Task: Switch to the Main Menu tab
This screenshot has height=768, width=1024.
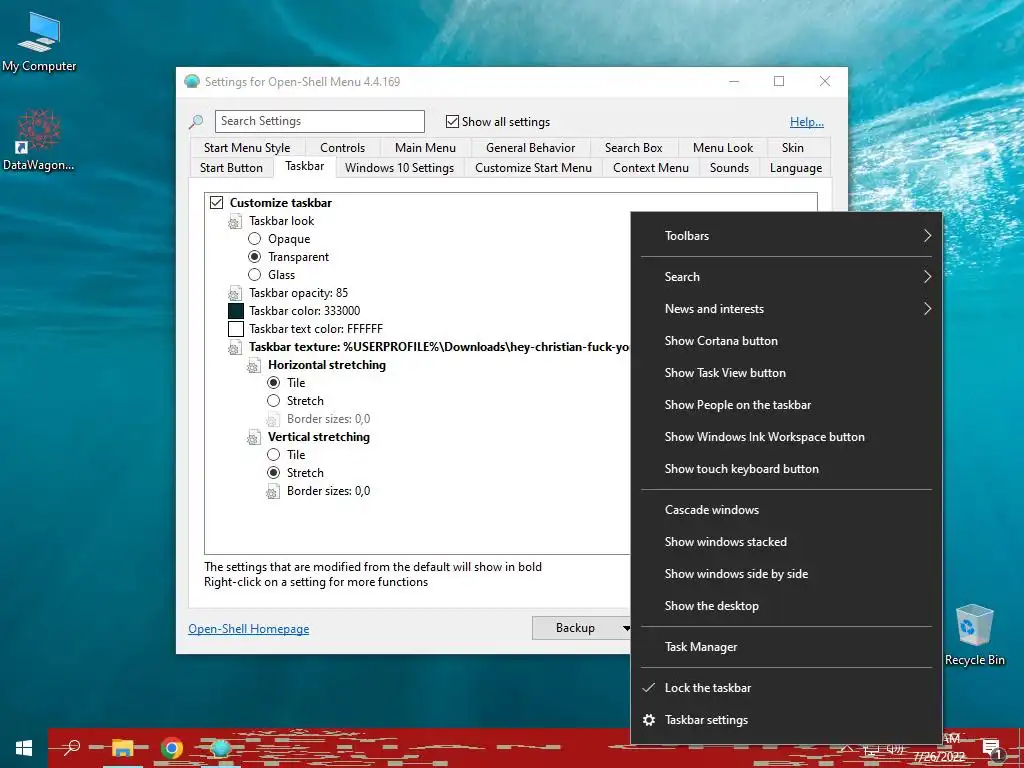Action: pos(425,148)
